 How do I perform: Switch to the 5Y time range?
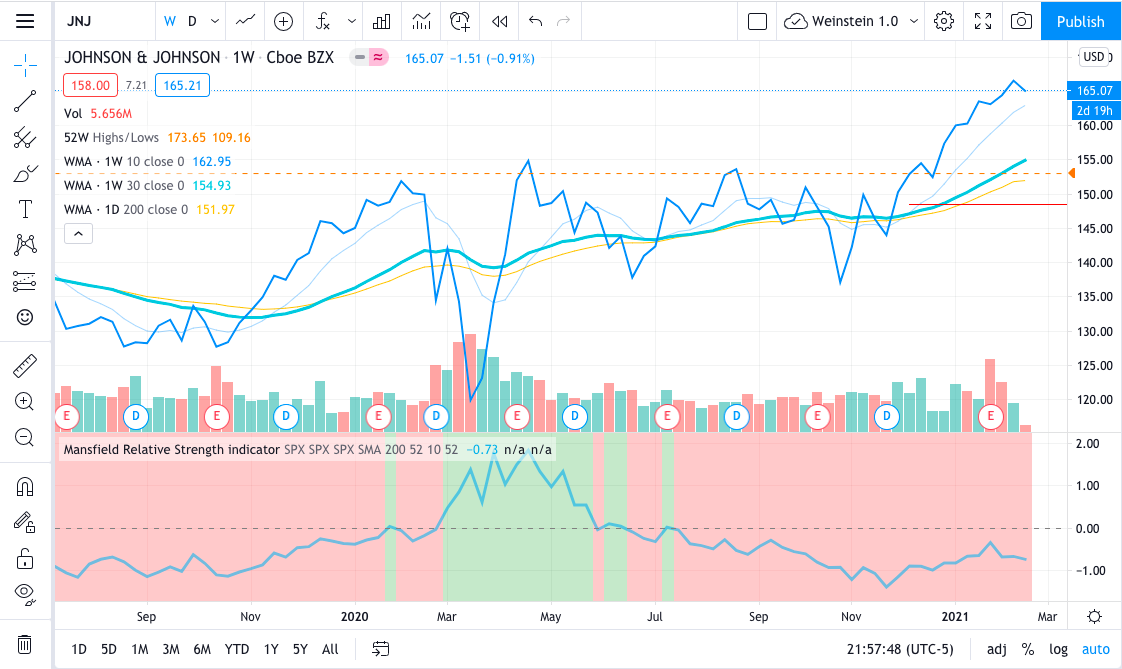300,649
